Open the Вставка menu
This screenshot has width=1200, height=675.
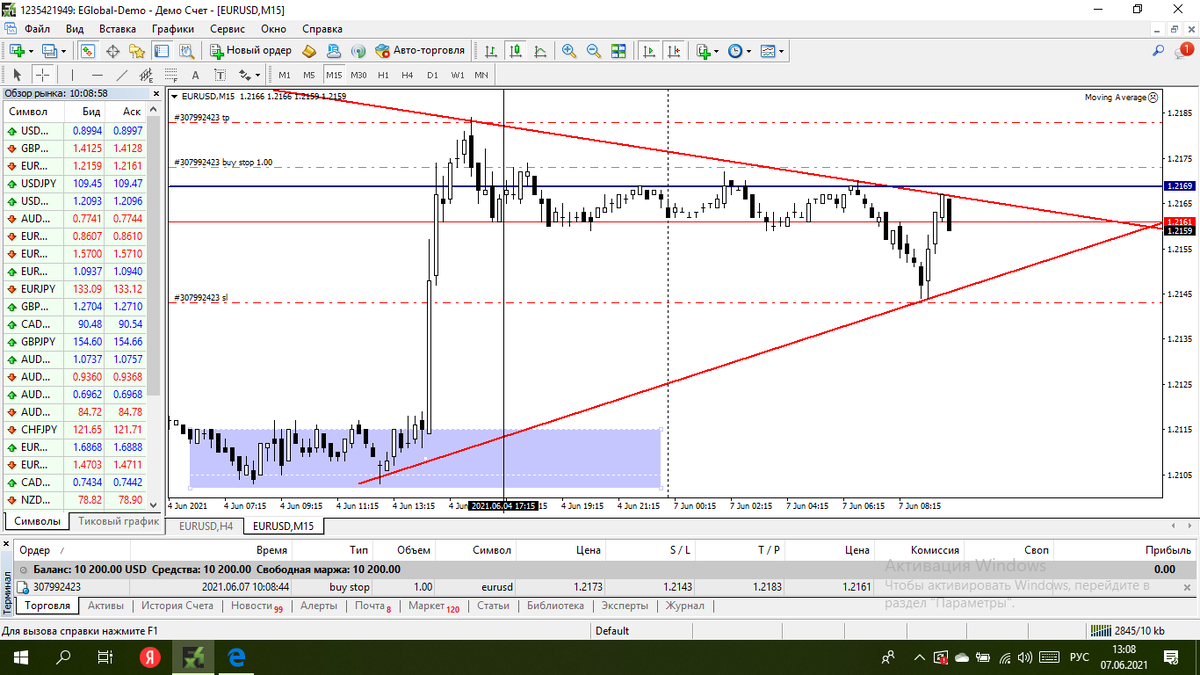(x=118, y=29)
